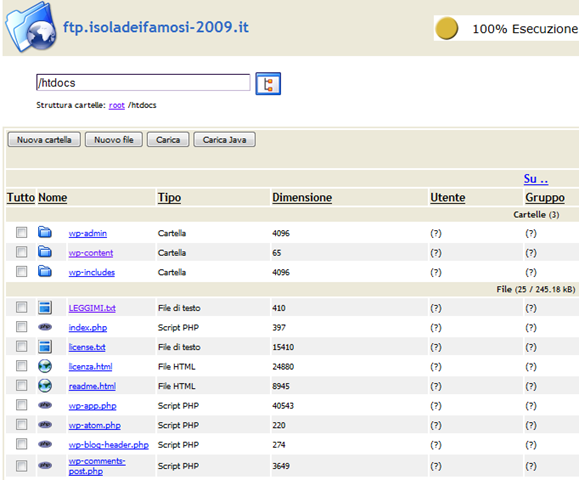Tick the wp-comments-post.php checkbox
The height and width of the screenshot is (480, 579).
[21, 466]
